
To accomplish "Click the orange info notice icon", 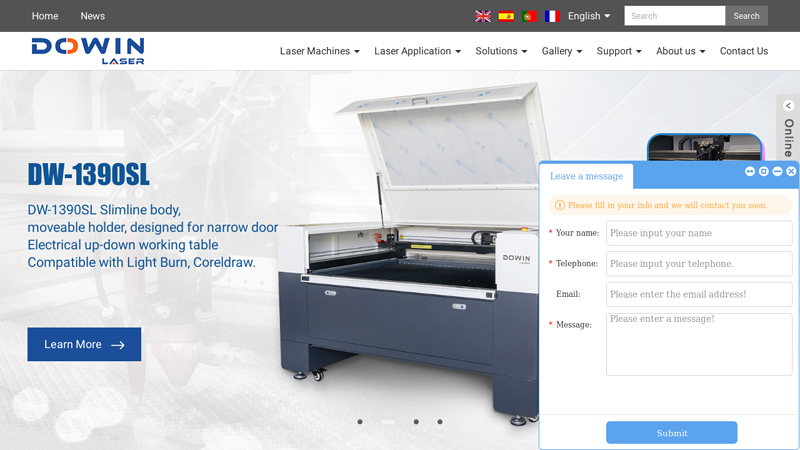I will point(560,205).
